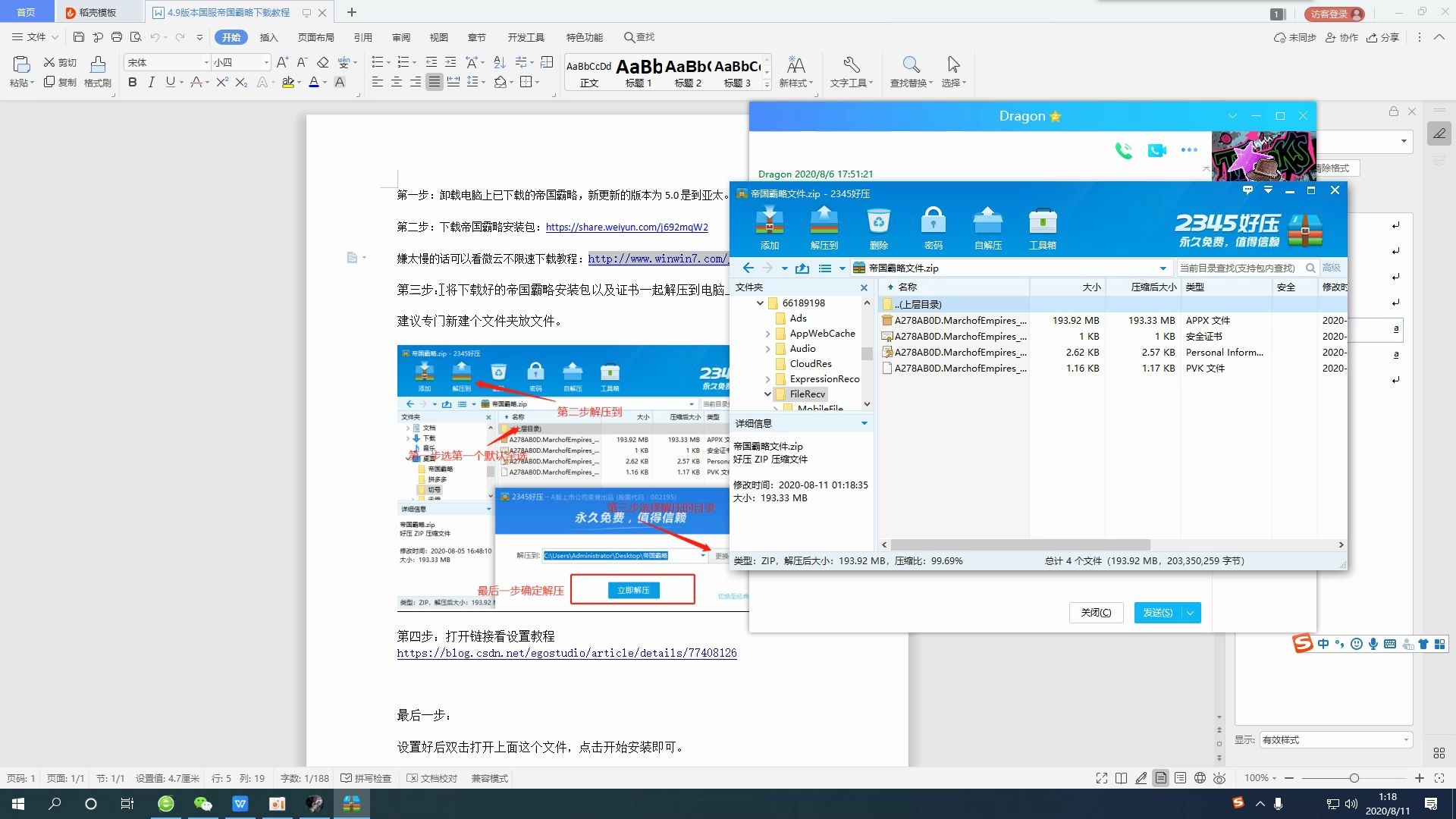Click the center alignment icon in ribbon
This screenshot has height=819, width=1456.
point(397,82)
